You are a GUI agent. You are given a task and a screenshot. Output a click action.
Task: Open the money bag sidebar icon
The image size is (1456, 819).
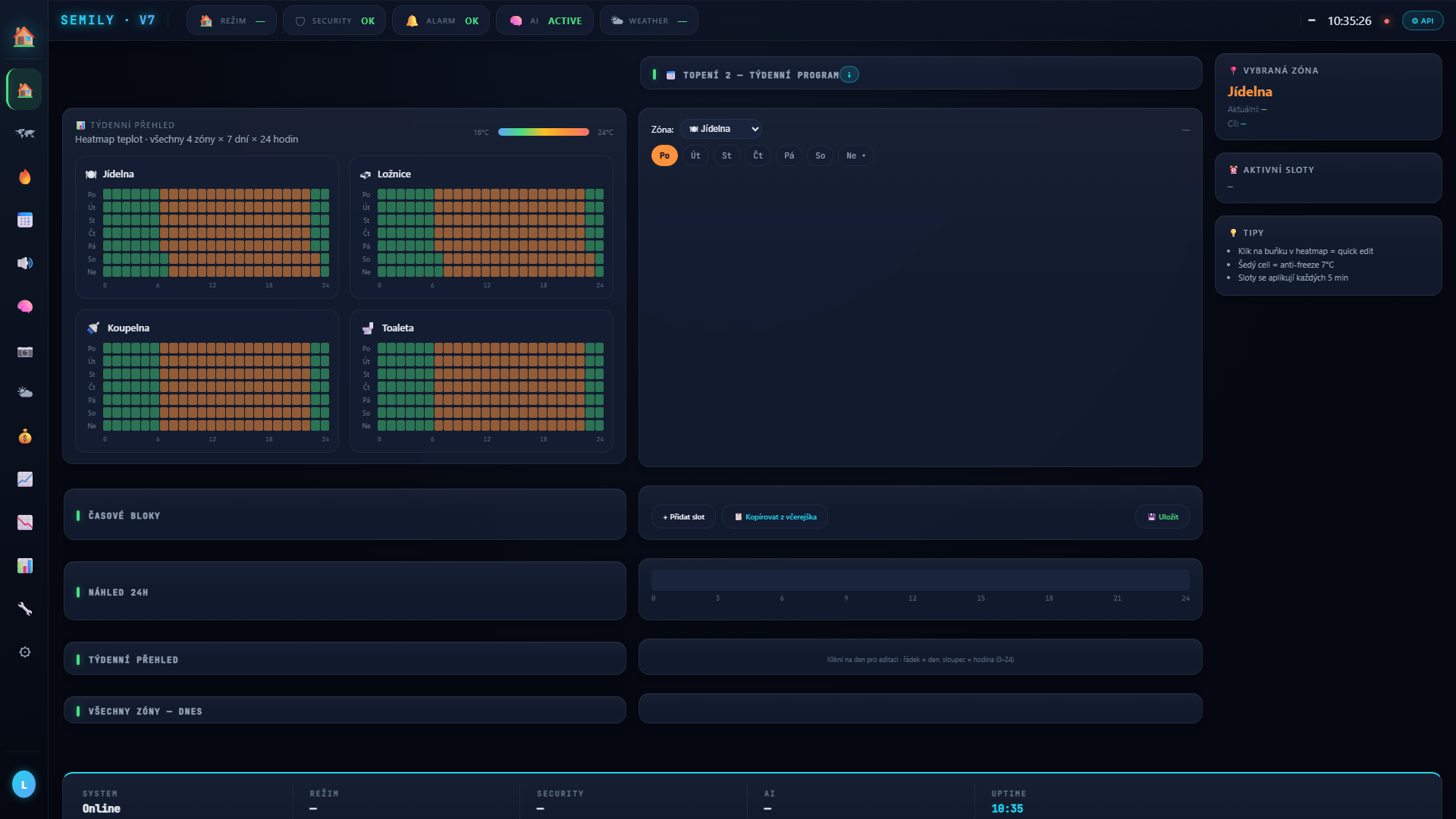pyautogui.click(x=25, y=436)
